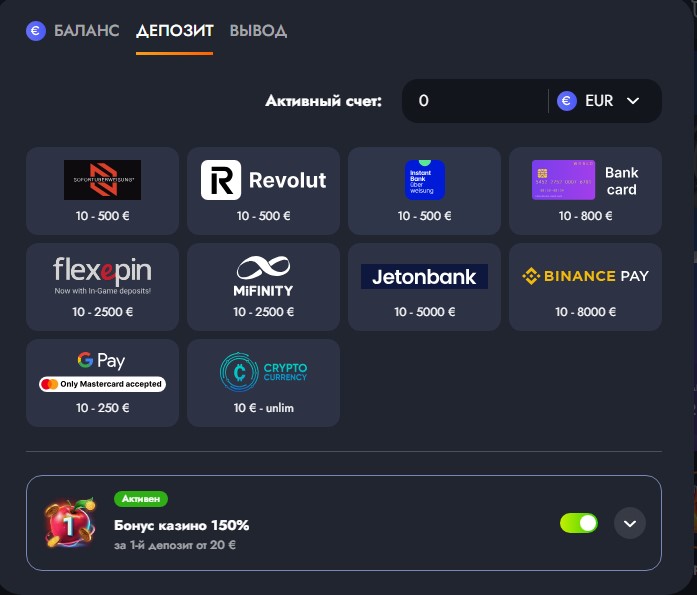This screenshot has height=595, width=697.
Task: Choose Crypto Currency deposit method
Action: [264, 382]
